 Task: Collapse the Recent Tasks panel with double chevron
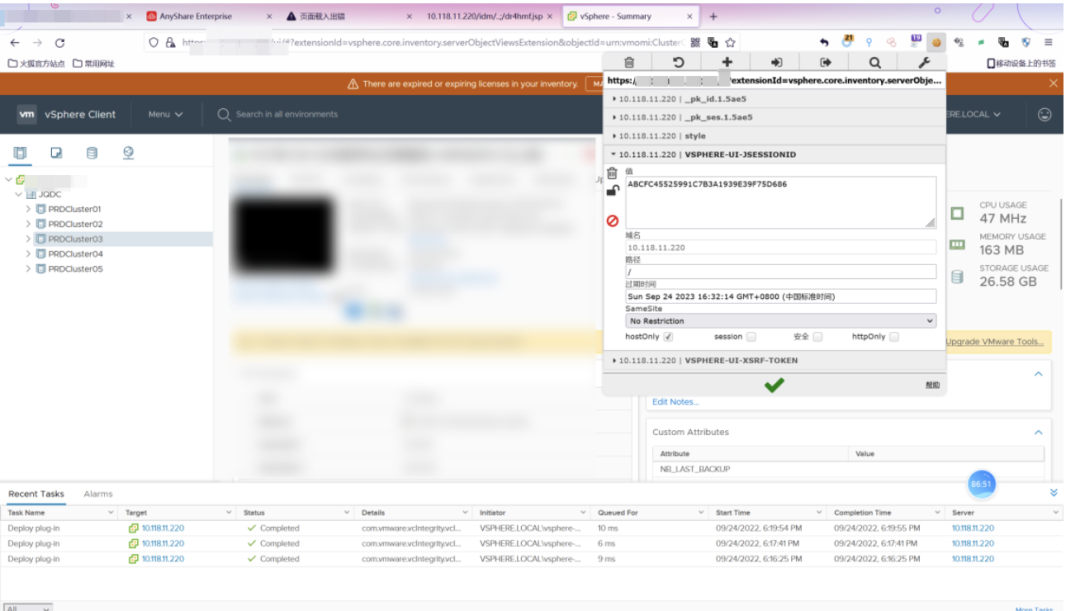point(1053,493)
